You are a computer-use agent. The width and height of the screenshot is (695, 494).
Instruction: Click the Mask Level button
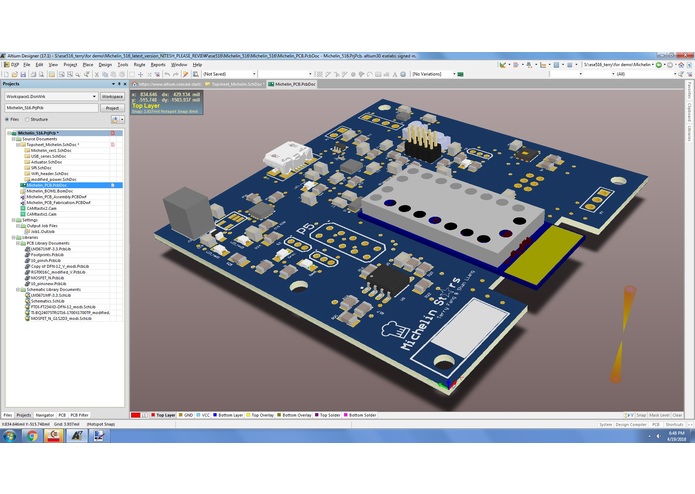pos(659,415)
